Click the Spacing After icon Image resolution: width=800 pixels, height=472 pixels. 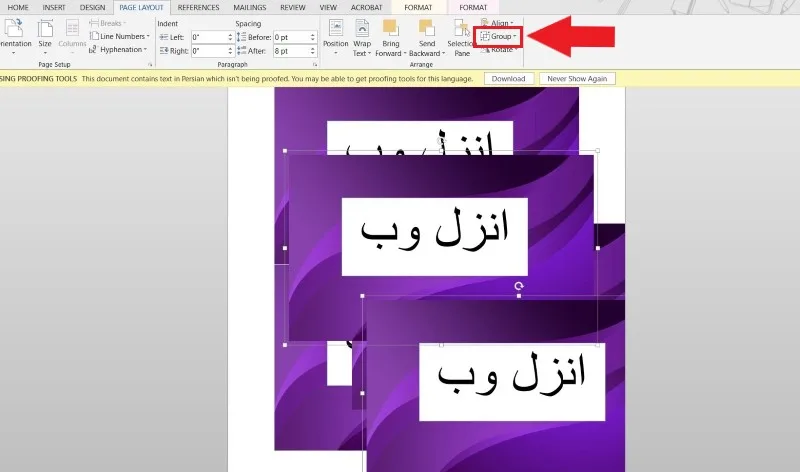[241, 51]
